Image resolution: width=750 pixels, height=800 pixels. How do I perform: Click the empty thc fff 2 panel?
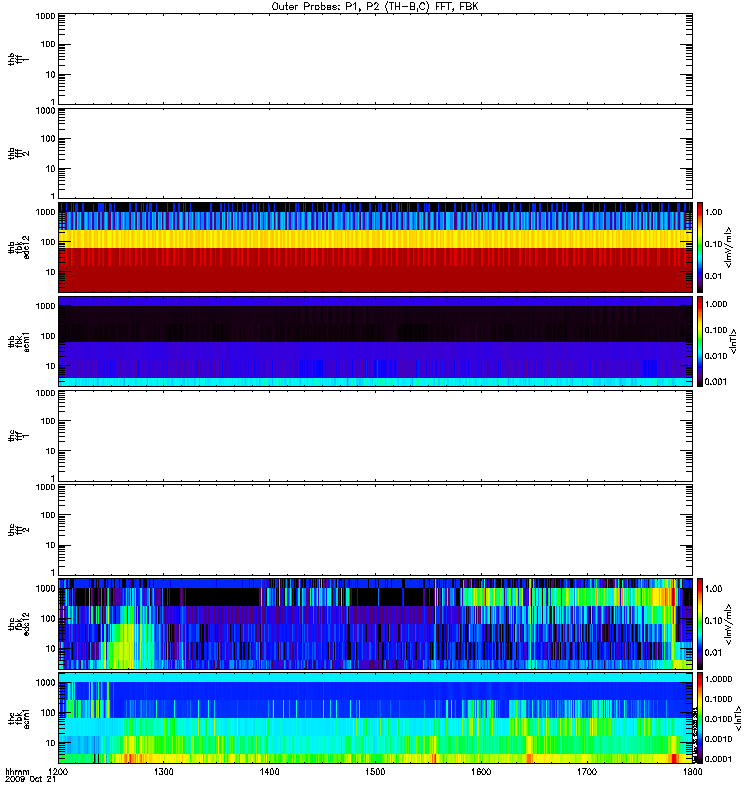click(376, 530)
